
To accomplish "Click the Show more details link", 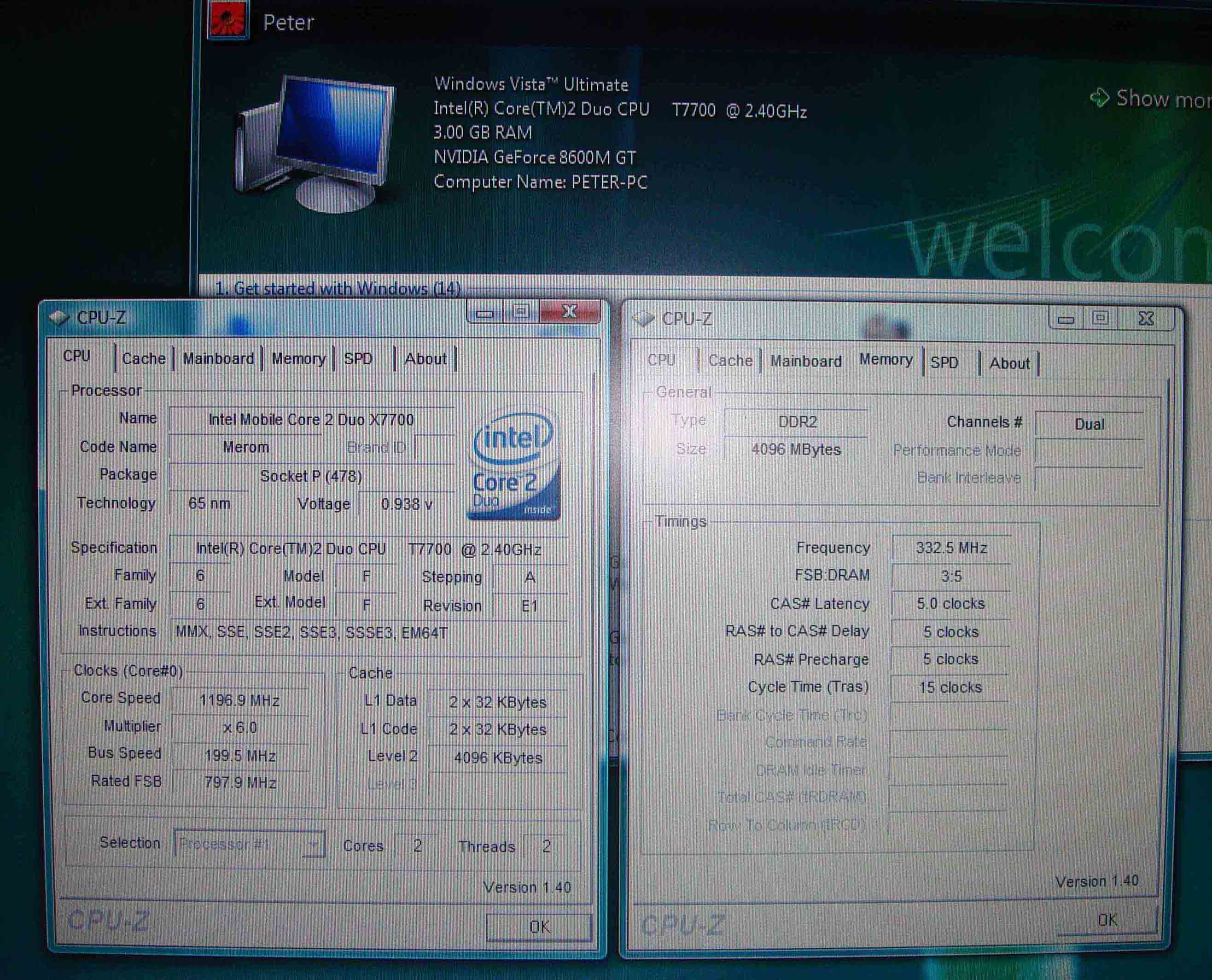I will [1164, 99].
